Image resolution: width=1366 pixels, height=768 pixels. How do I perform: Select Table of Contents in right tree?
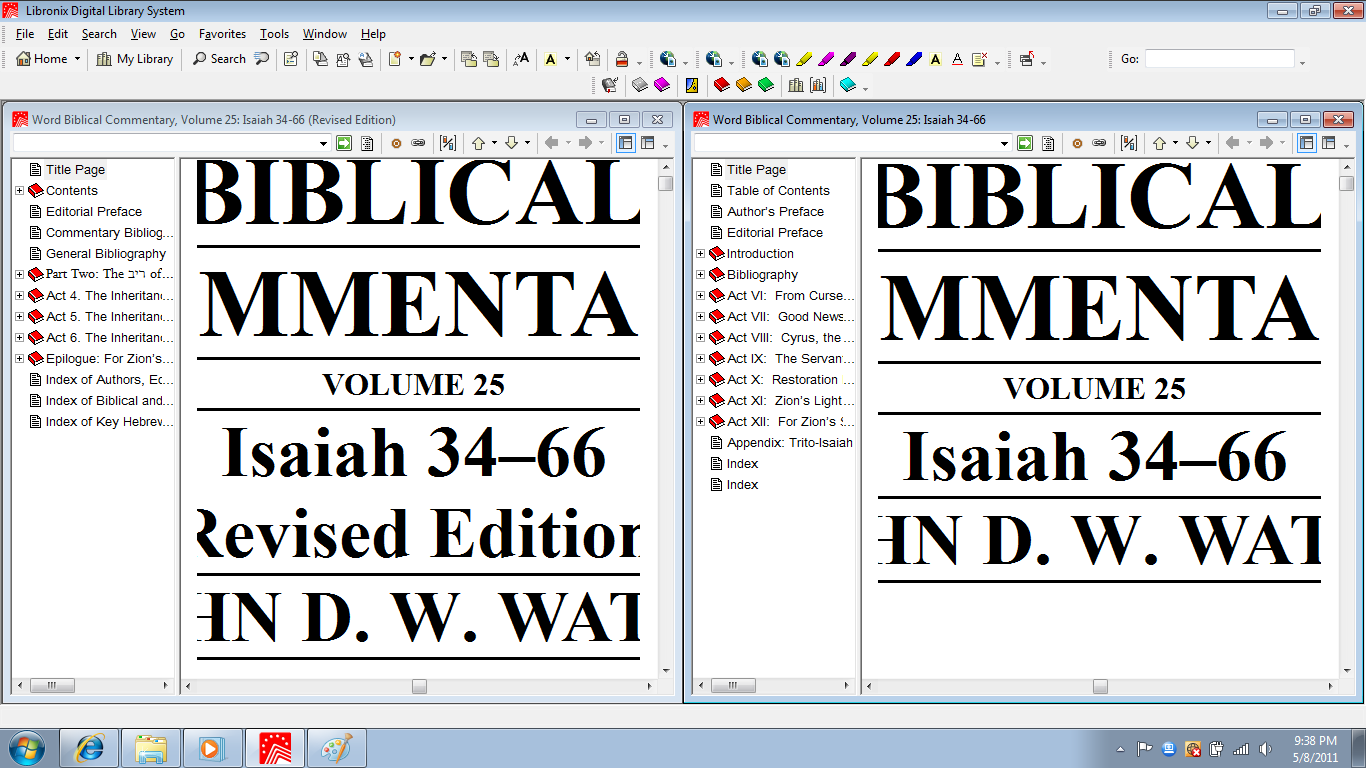pos(778,190)
